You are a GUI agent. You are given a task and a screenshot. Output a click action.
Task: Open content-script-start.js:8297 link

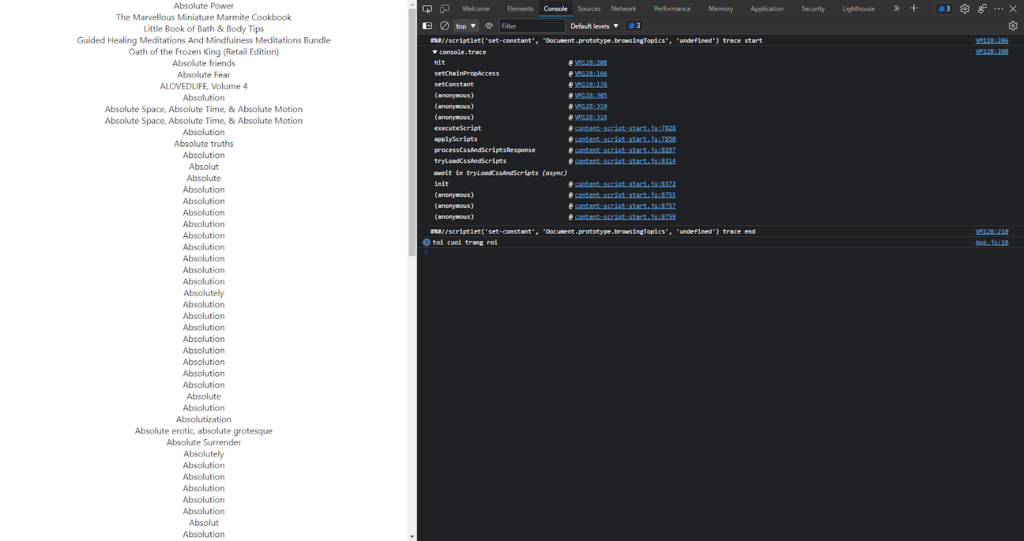point(625,150)
